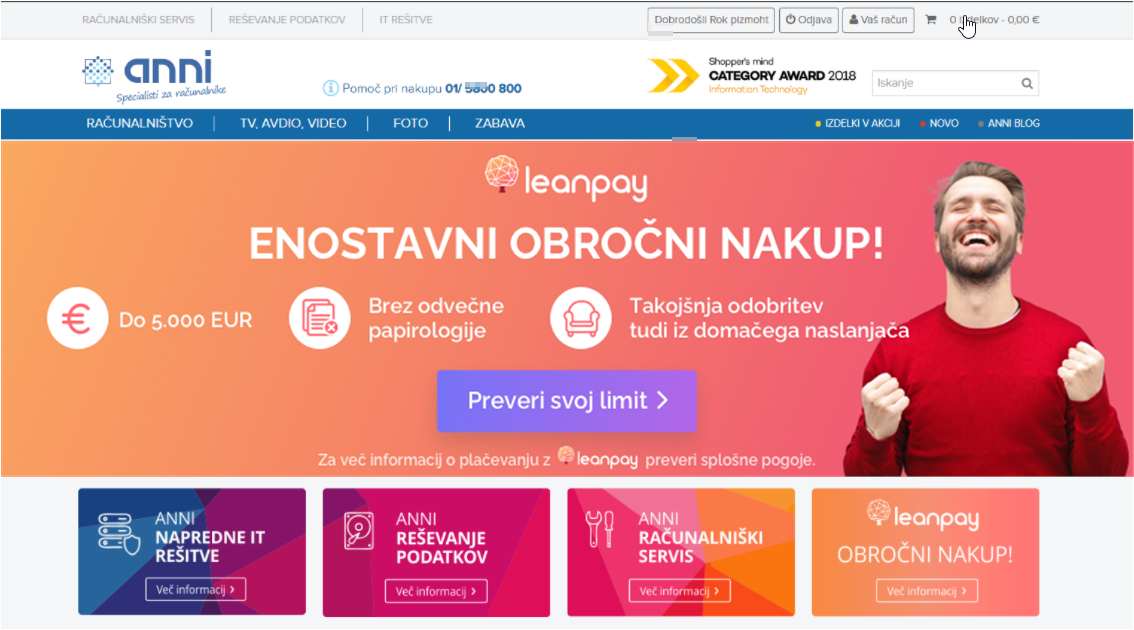The image size is (1134, 630).
Task: Go to Računalniški servis top link
Action: click(138, 20)
